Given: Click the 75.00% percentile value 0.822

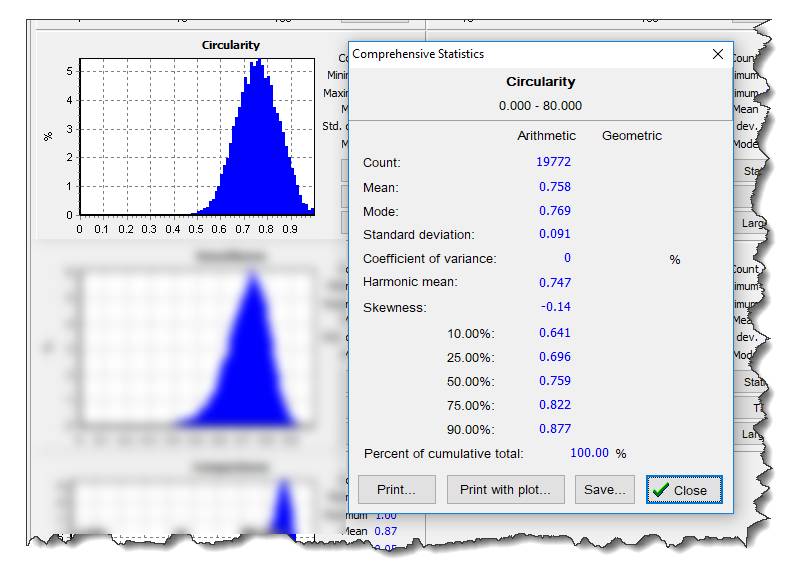Looking at the screenshot, I should (555, 405).
